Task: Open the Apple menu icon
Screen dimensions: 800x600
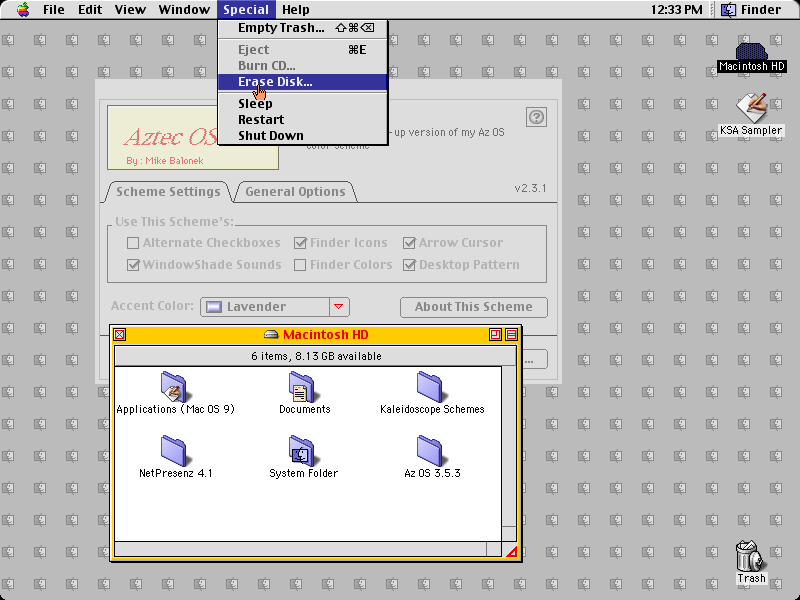Action: pyautogui.click(x=23, y=10)
